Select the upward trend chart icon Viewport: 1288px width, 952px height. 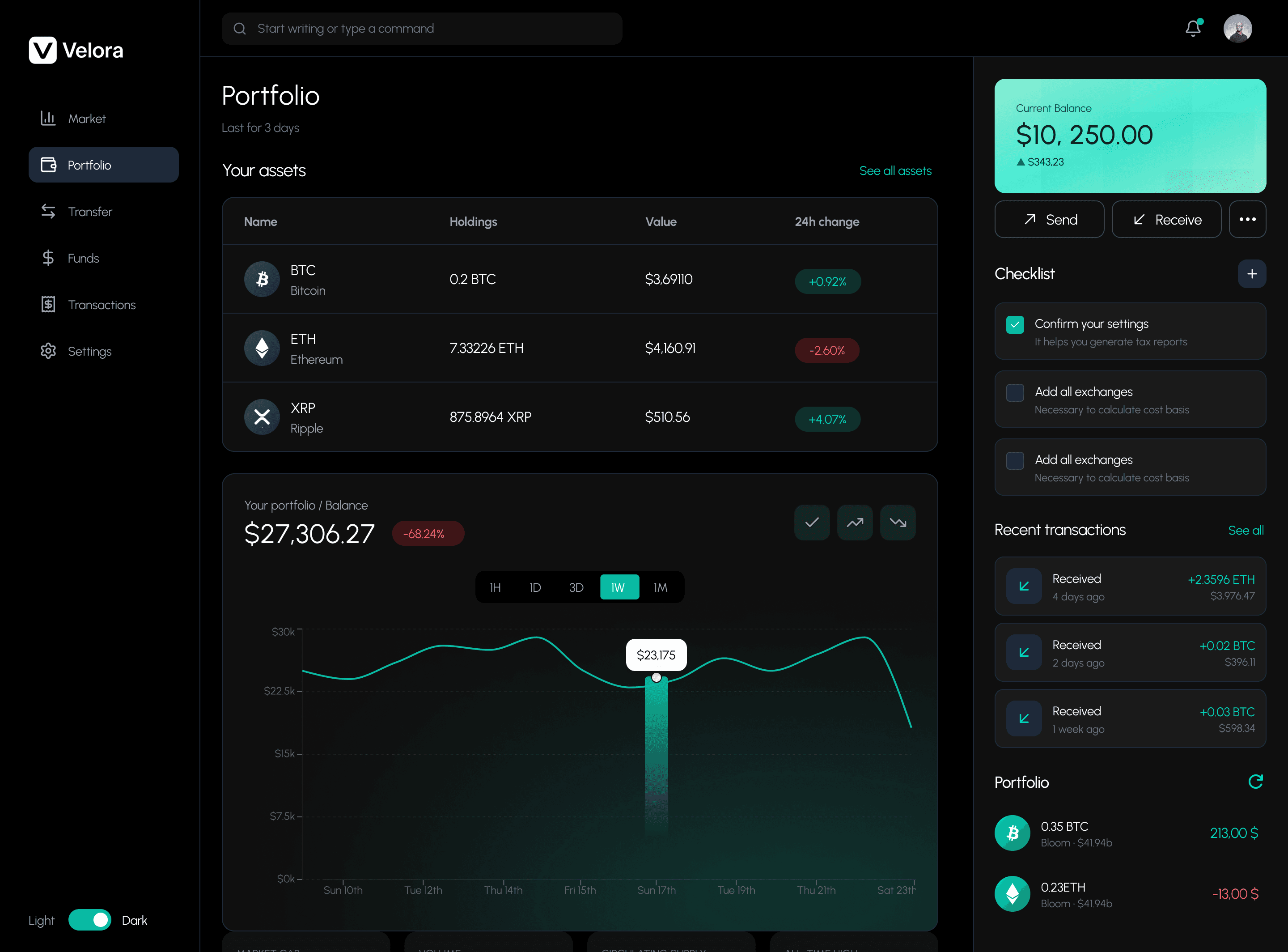[855, 523]
